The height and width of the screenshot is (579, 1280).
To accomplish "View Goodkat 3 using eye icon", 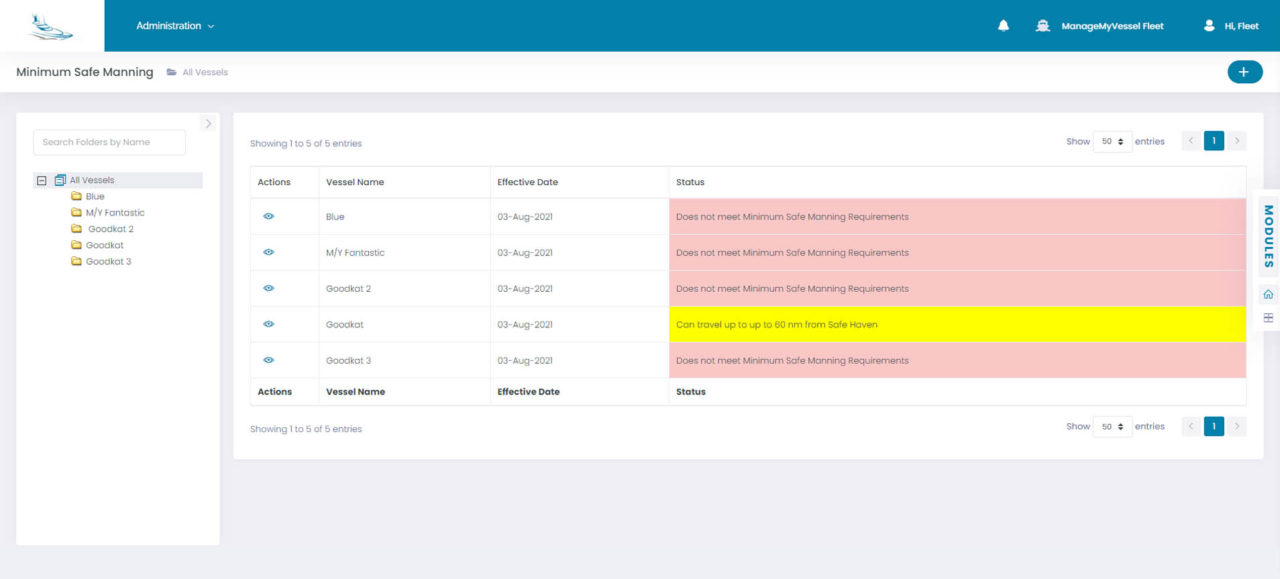I will pos(268,360).
